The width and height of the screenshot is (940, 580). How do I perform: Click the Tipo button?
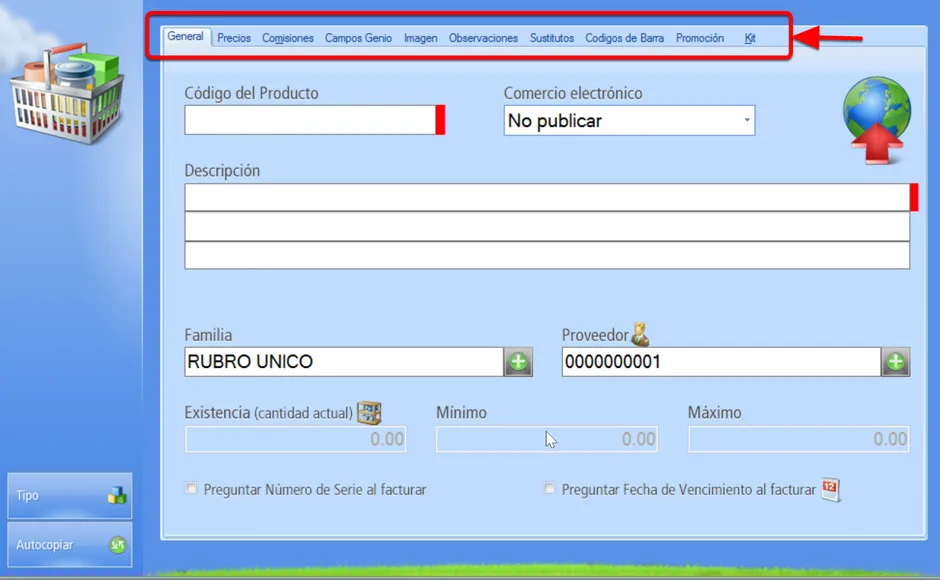[70, 495]
